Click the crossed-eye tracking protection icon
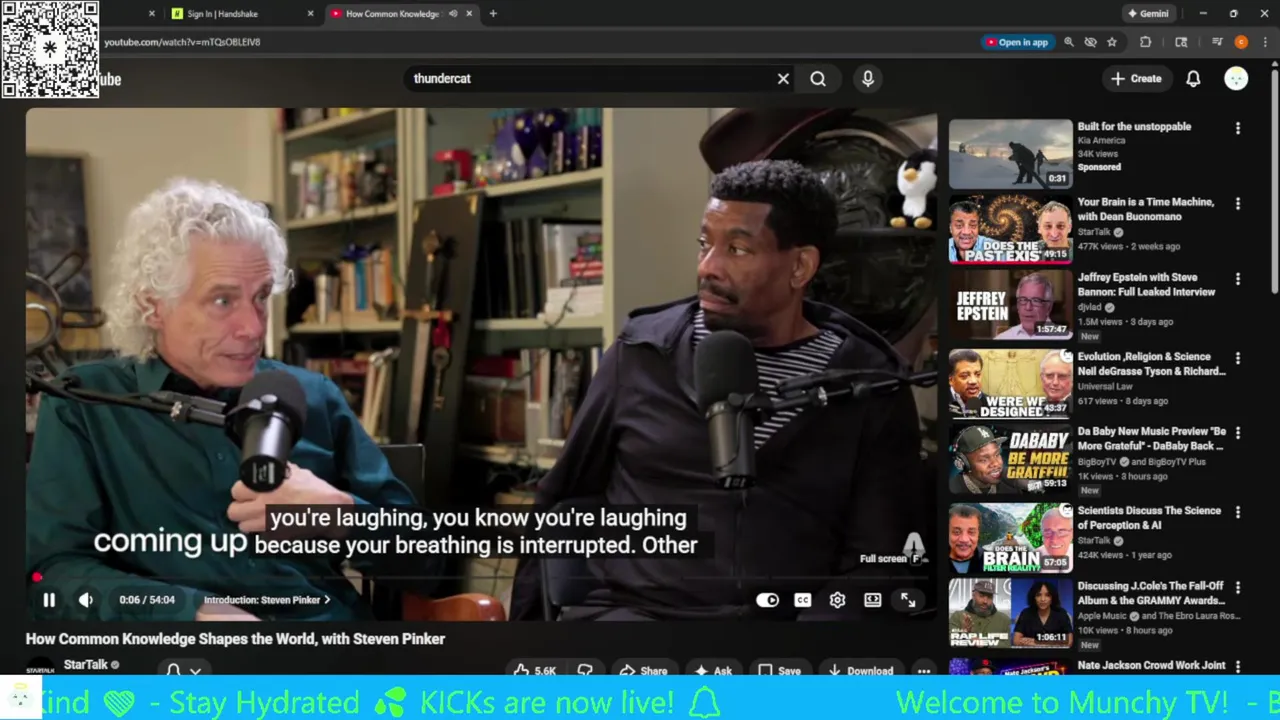Viewport: 1280px width, 720px height. point(1090,42)
